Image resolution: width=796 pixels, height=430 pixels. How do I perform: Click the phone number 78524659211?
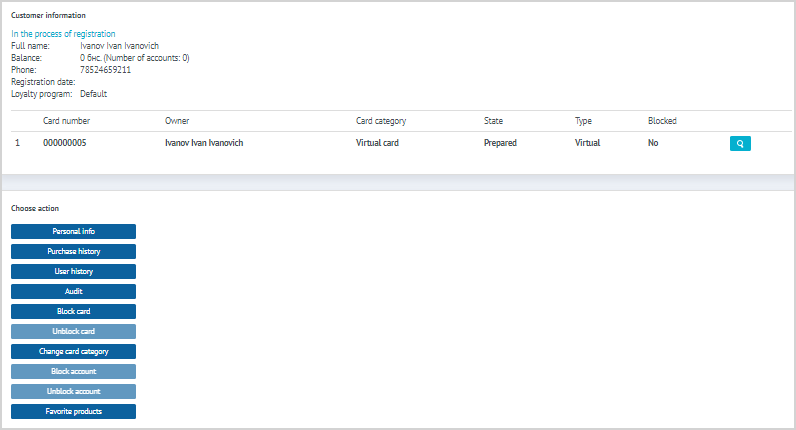105,70
